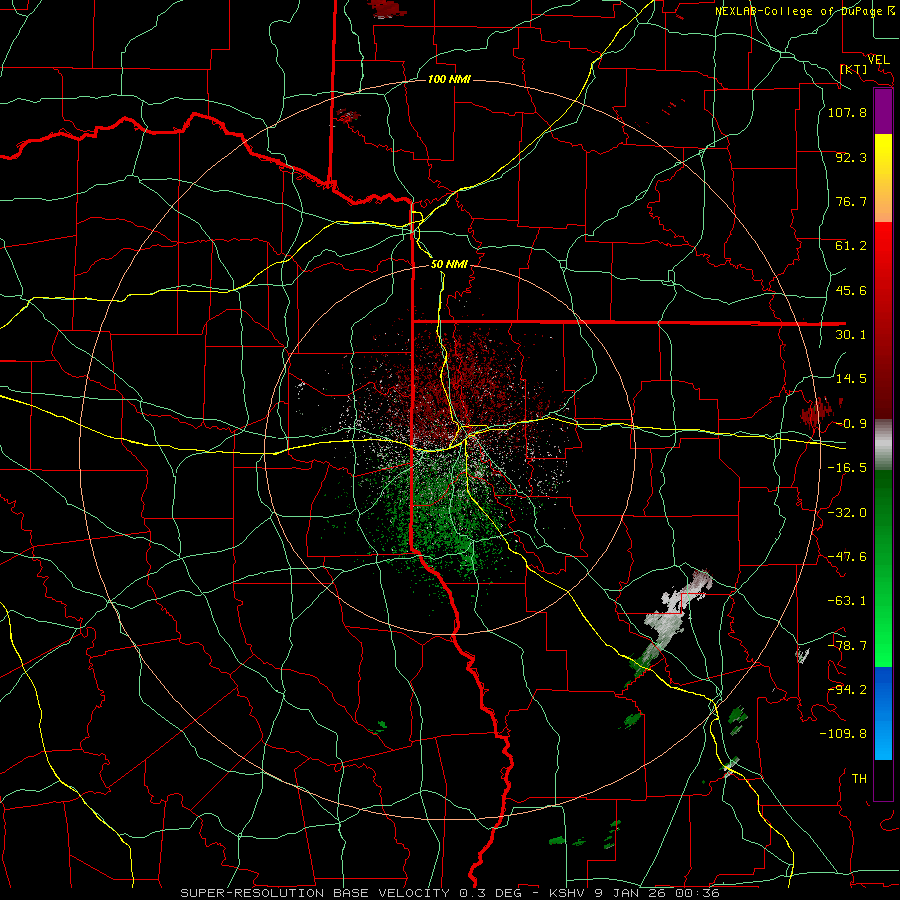Pick the green segment of the velocity color bar

(883, 568)
